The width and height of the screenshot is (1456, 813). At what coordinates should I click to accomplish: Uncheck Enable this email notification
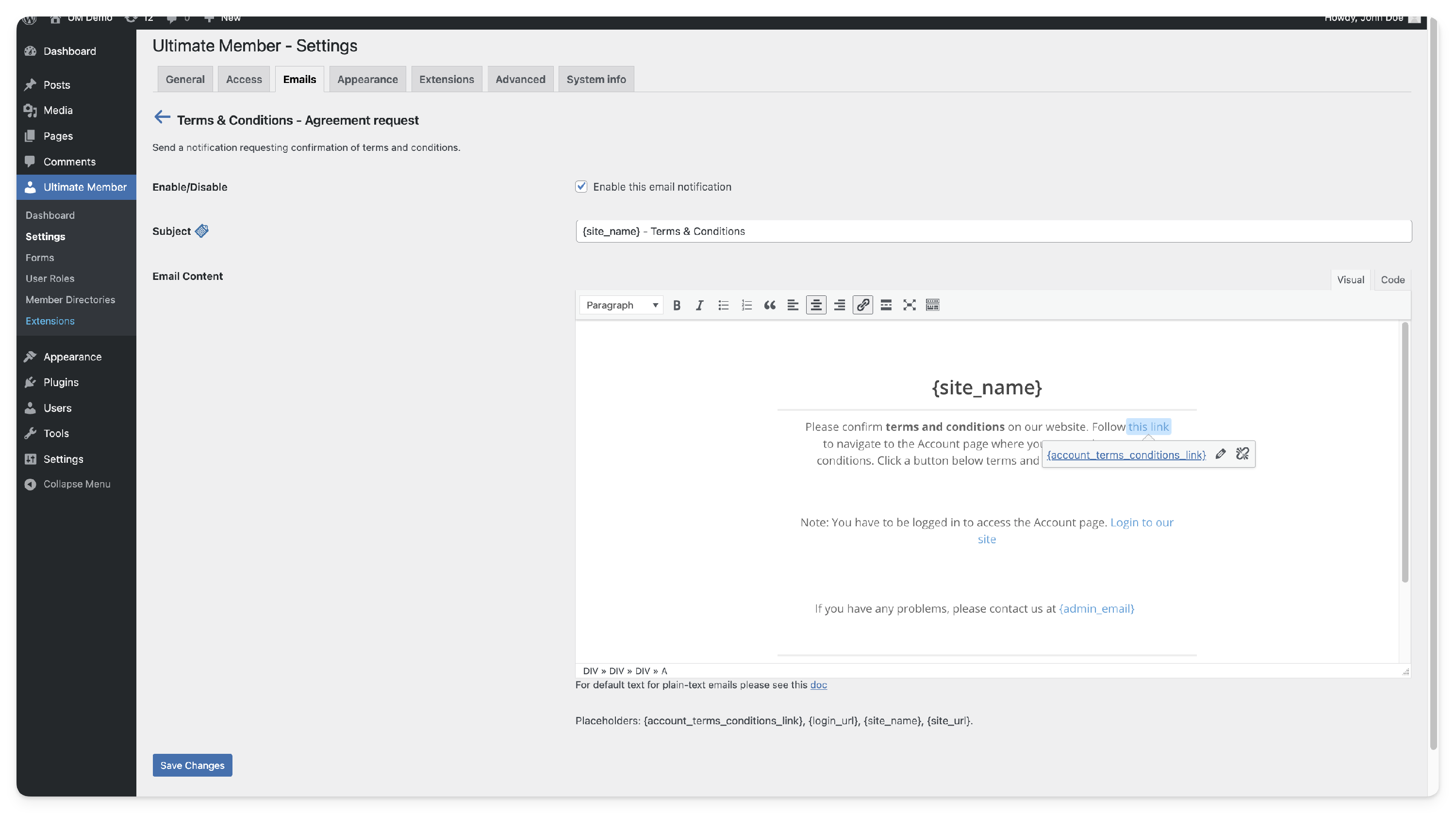[581, 186]
